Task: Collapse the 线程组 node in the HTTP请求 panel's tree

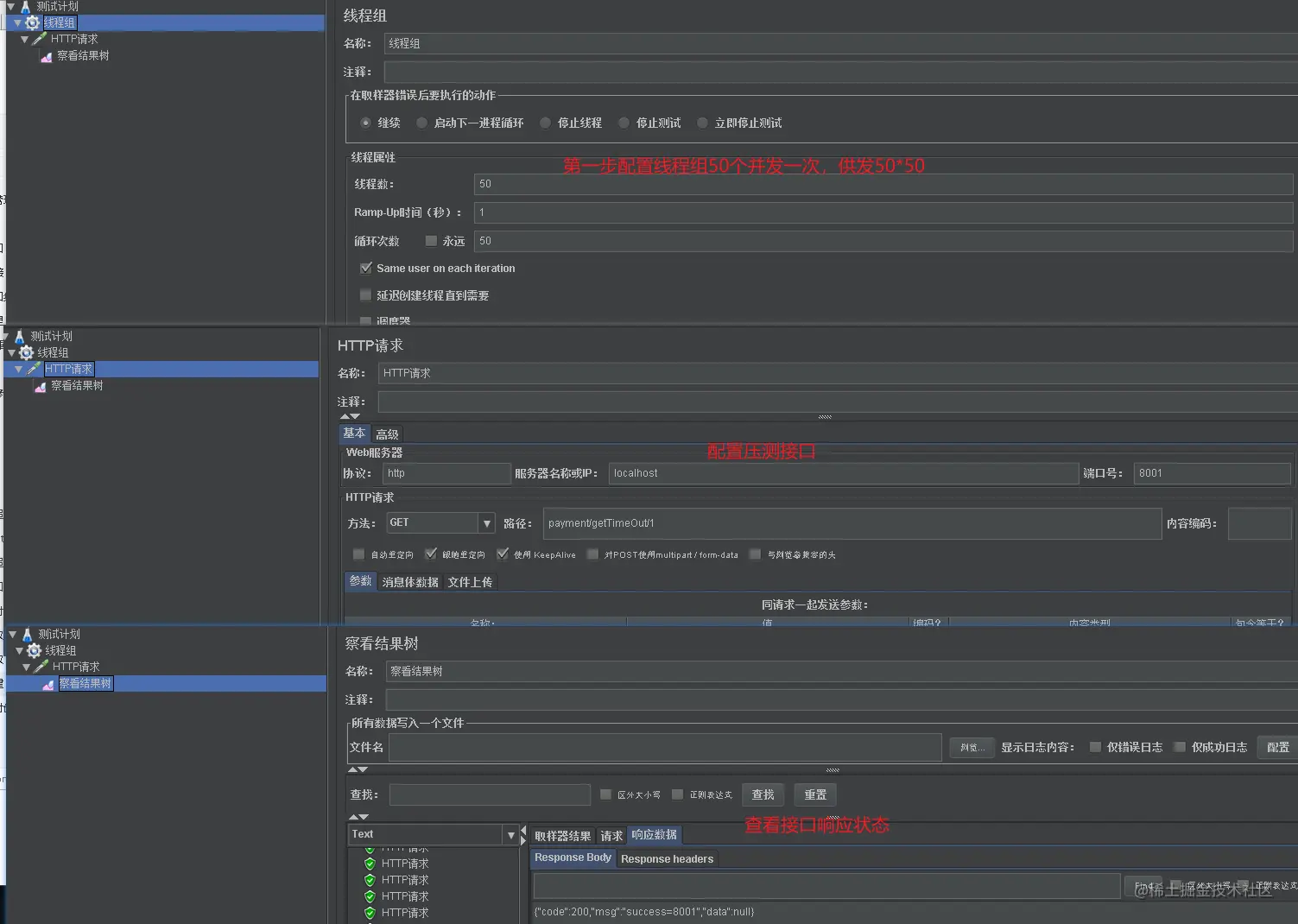Action: point(11,352)
